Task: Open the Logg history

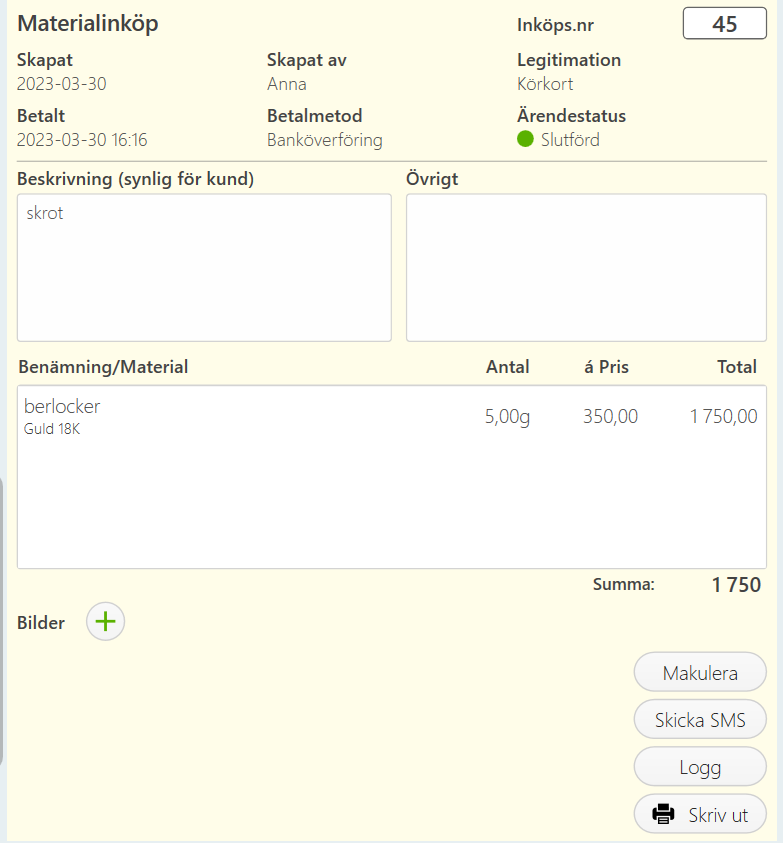Action: pyautogui.click(x=700, y=767)
